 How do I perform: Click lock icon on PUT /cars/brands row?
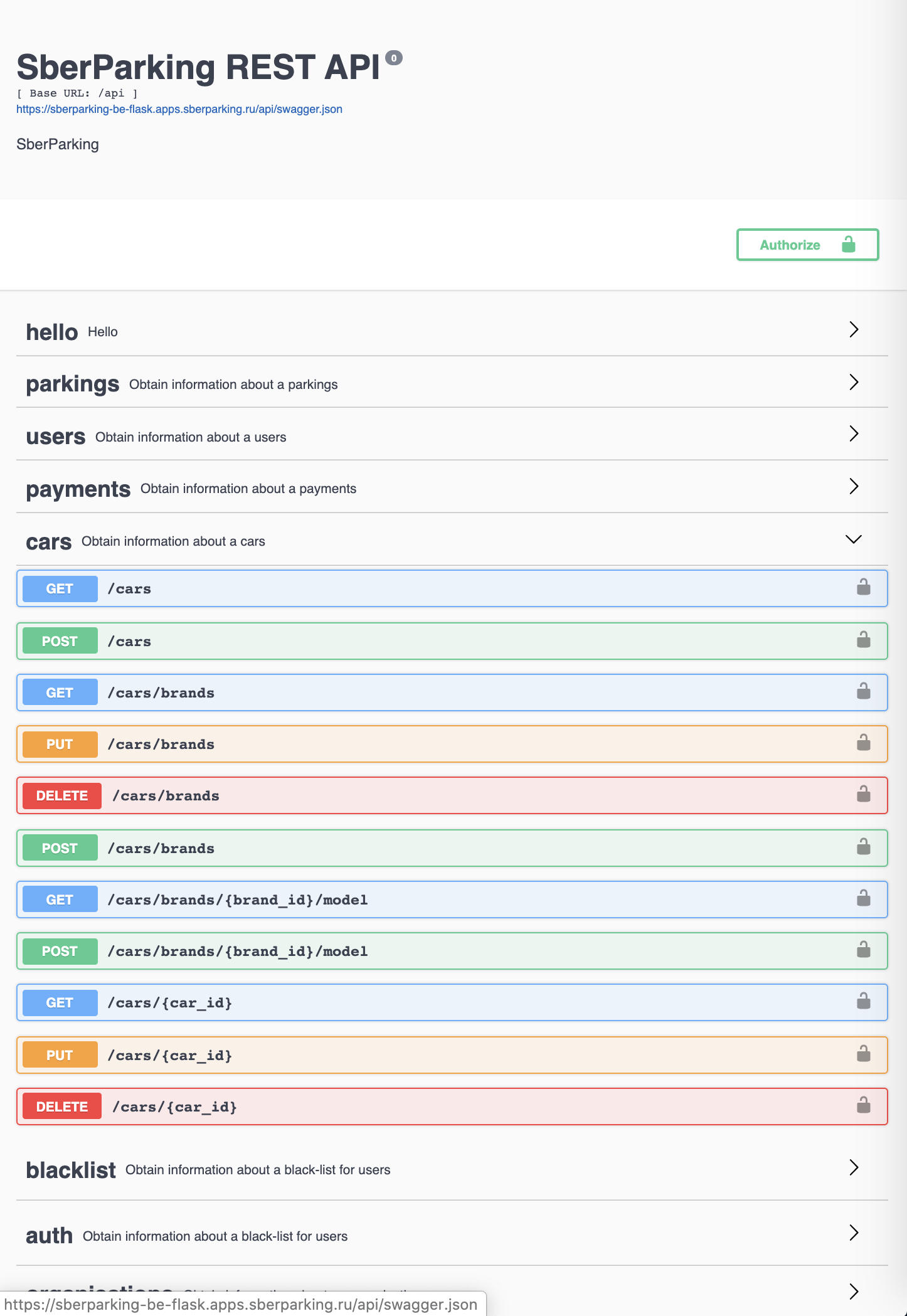click(x=863, y=743)
